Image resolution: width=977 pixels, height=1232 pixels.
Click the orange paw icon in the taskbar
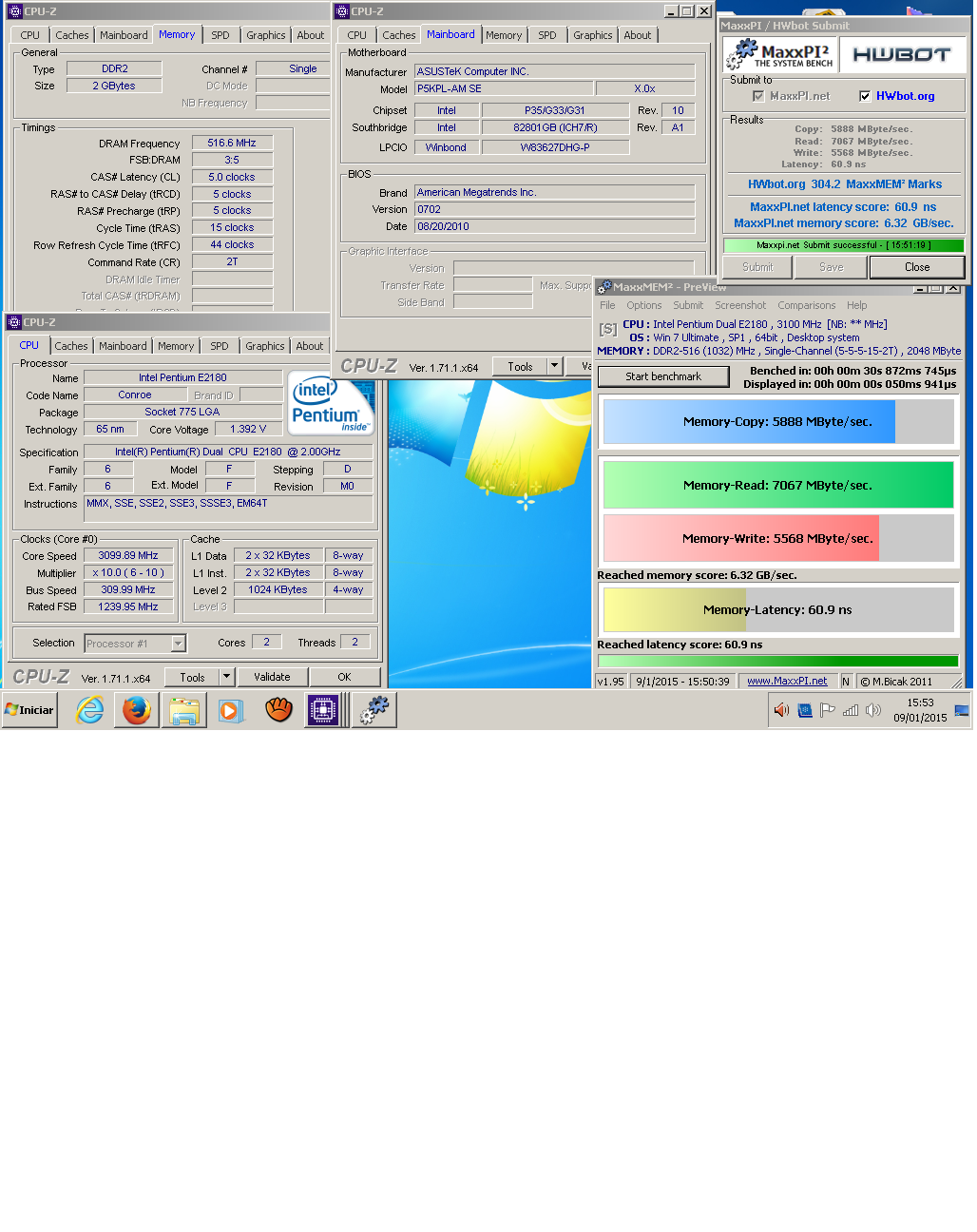coord(278,710)
